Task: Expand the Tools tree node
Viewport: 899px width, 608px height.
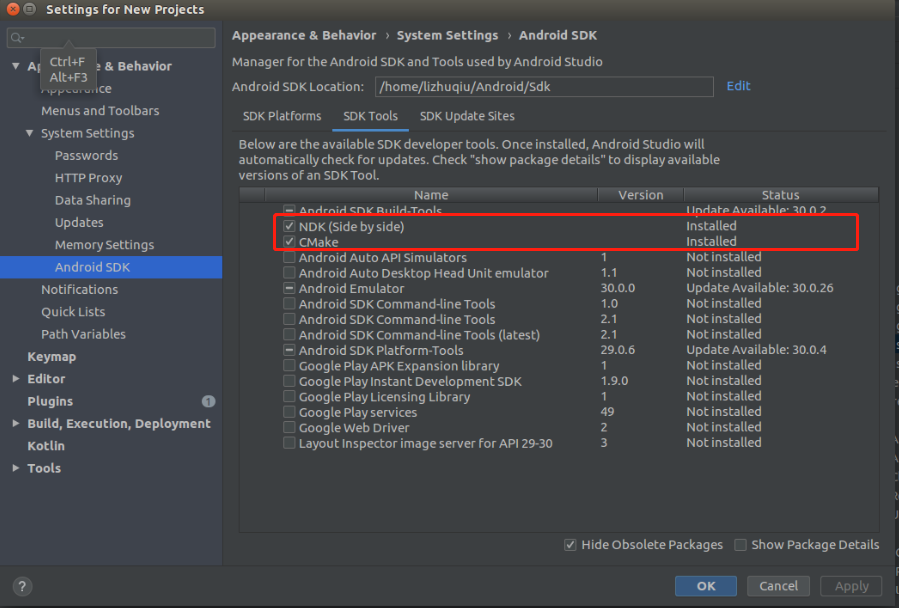Action: click(15, 468)
